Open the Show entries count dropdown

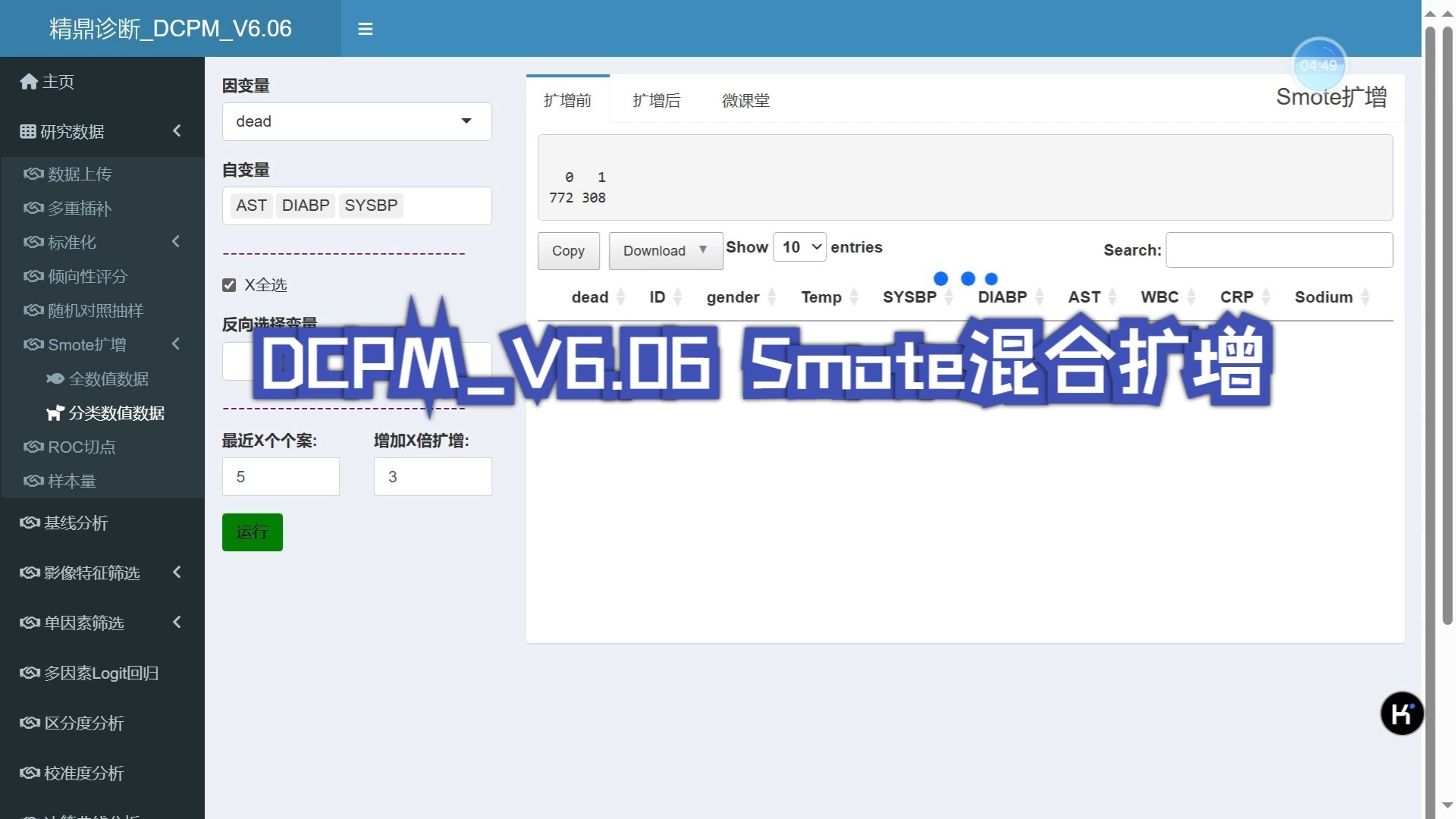pyautogui.click(x=799, y=247)
